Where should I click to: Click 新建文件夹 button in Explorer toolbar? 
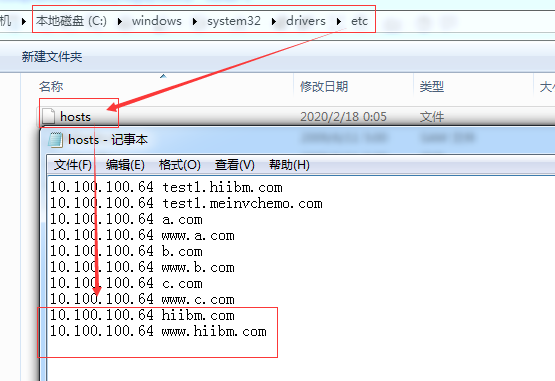tap(52, 57)
